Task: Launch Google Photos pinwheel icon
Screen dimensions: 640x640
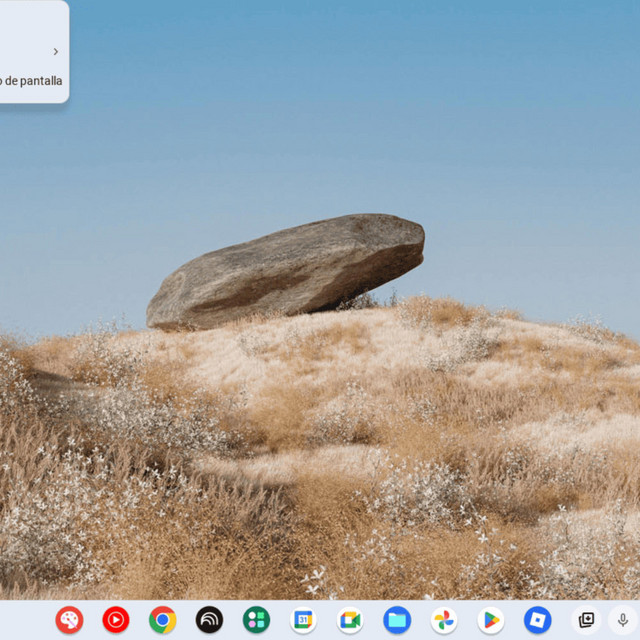Action: coord(444,620)
